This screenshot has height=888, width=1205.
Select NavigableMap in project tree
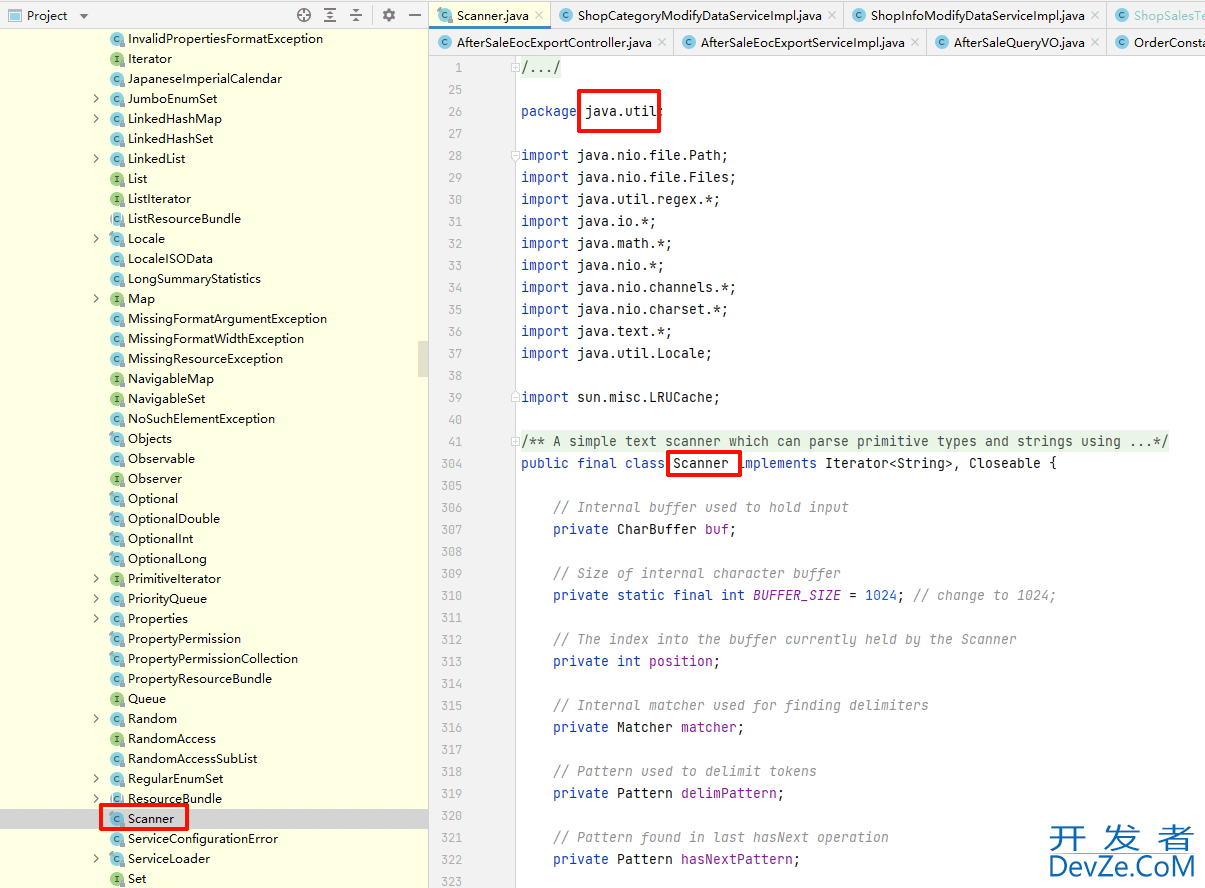[170, 378]
